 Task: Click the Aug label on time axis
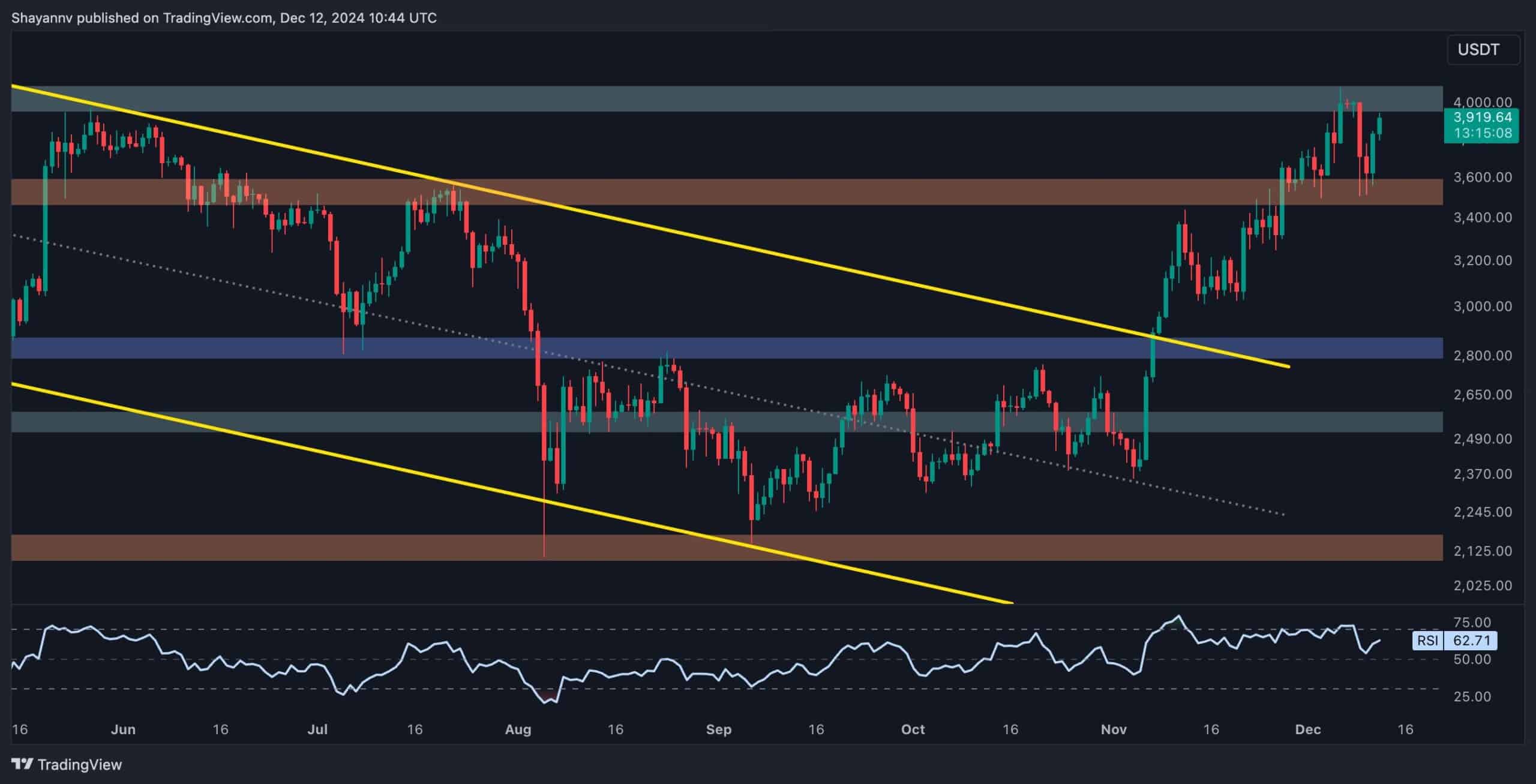point(518,729)
